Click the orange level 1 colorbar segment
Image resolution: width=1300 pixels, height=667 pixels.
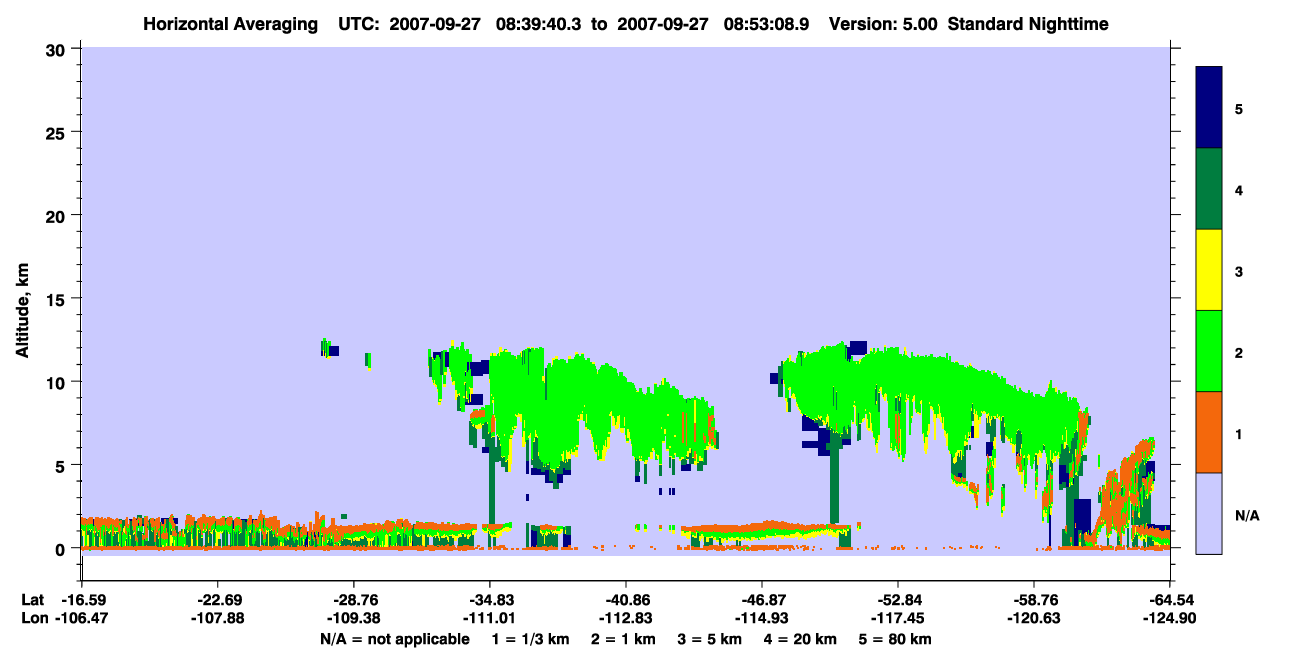1209,432
